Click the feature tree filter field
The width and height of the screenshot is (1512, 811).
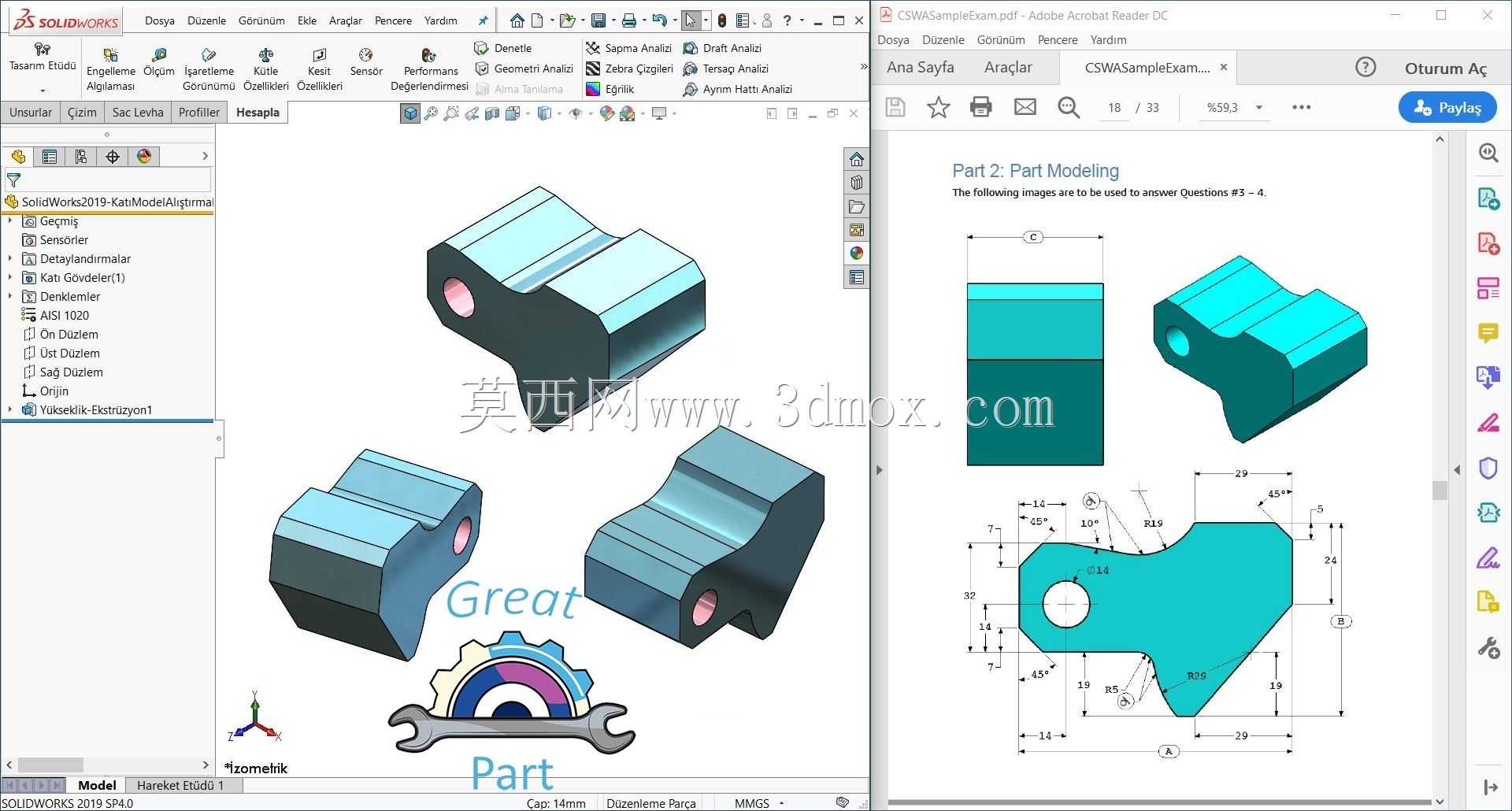pos(108,180)
